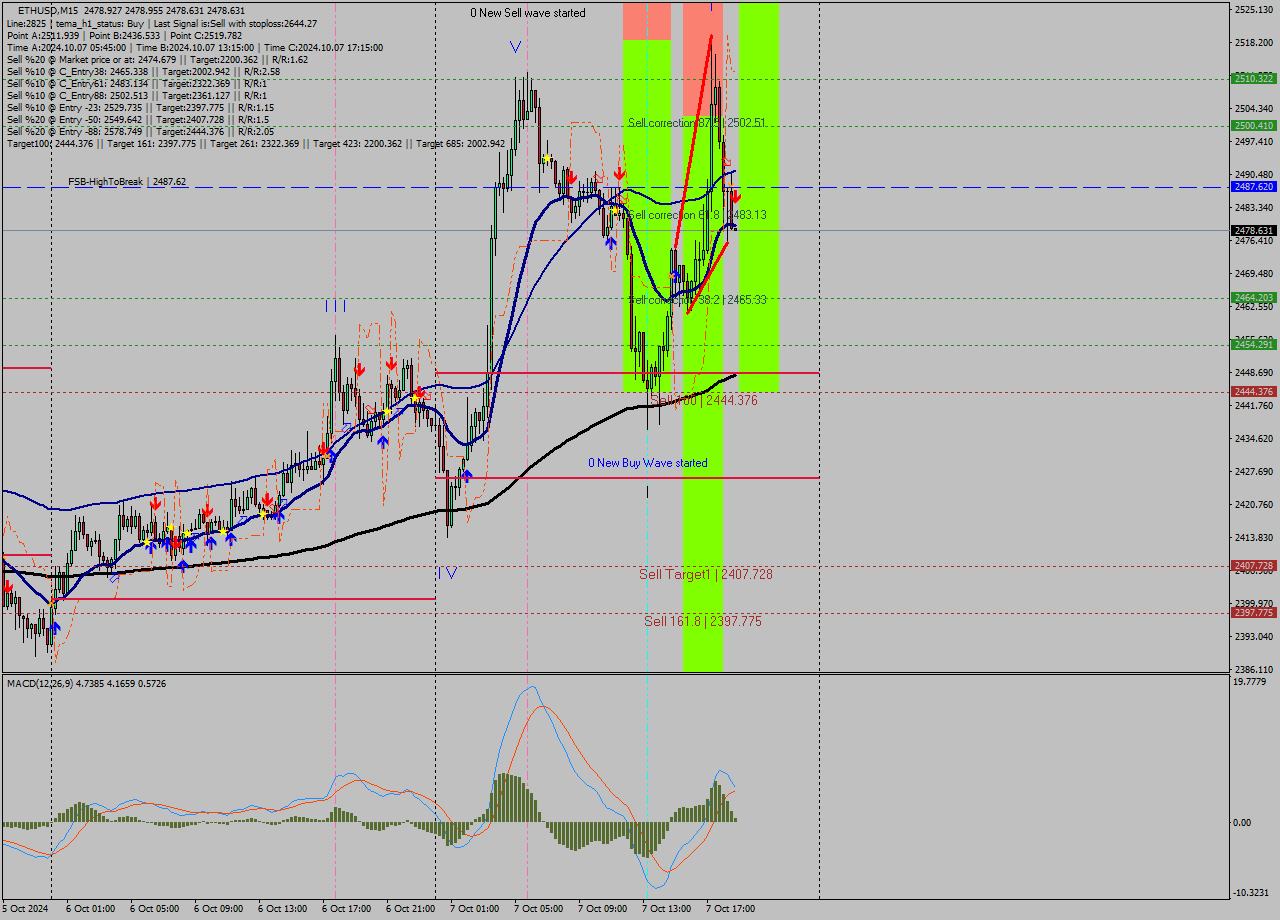Click the '5 Oct 2024' time label

(25, 909)
